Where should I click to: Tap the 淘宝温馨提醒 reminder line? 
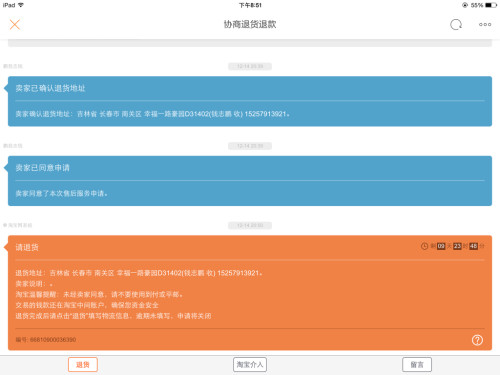point(99,294)
